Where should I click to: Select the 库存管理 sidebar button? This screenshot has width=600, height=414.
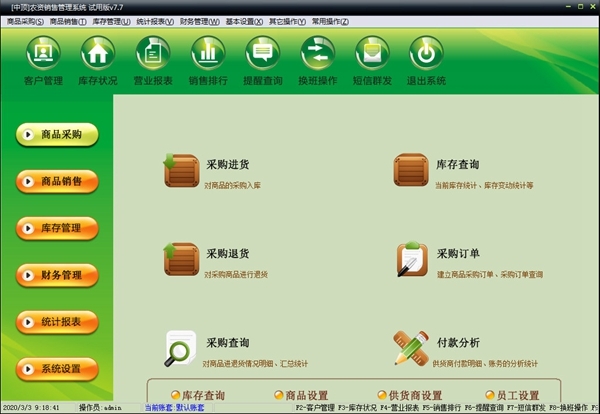click(57, 228)
